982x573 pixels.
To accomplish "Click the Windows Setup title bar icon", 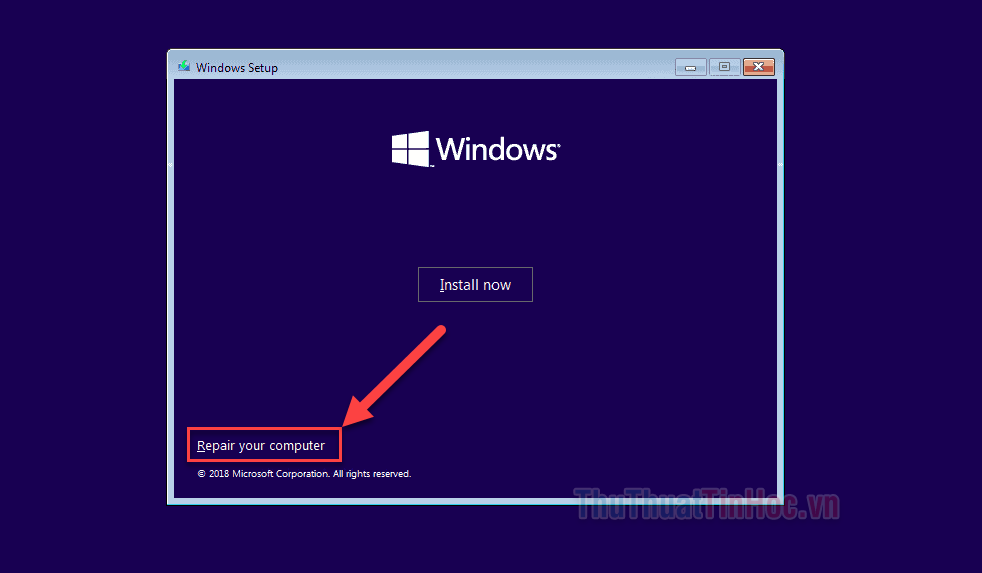I will click(x=184, y=67).
